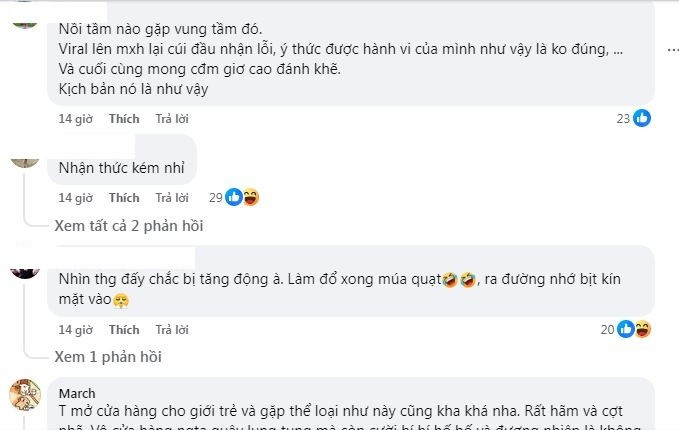
Task: Click the haha reaction icon beside count 20
Action: click(643, 329)
